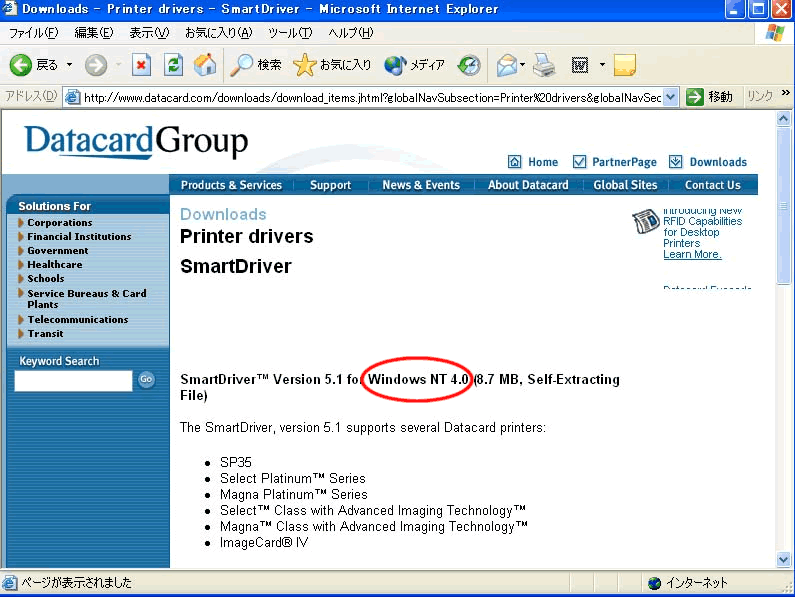Select Service Bureaus & Card Plants
This screenshot has height=597, width=795.
[87, 299]
